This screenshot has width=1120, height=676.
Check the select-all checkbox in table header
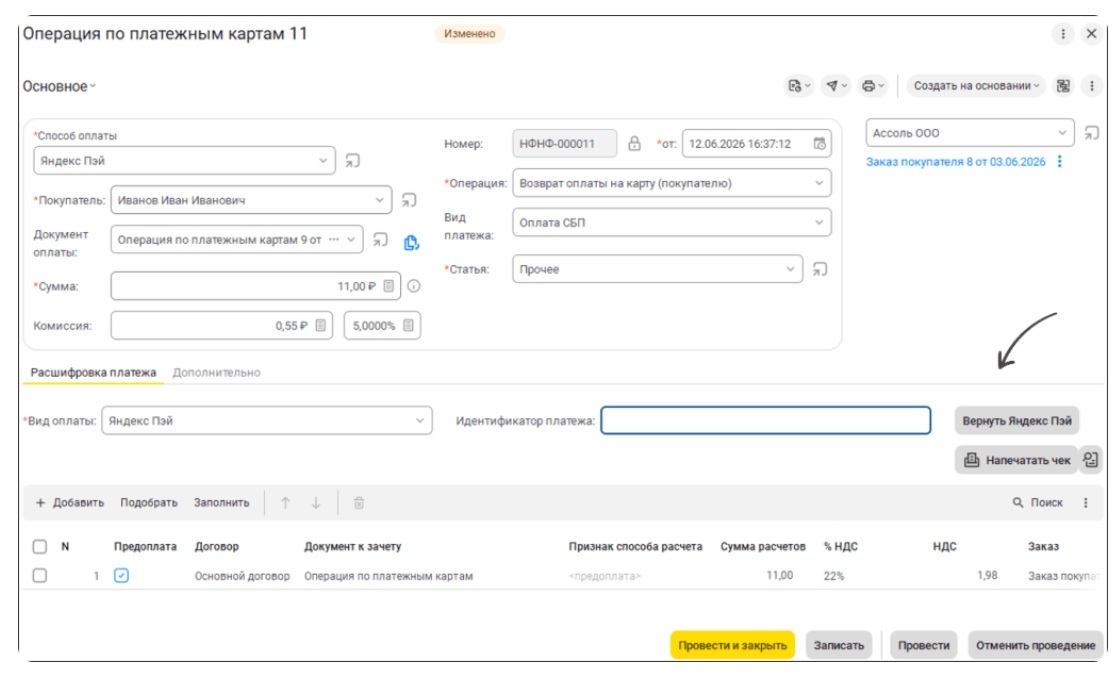40,547
